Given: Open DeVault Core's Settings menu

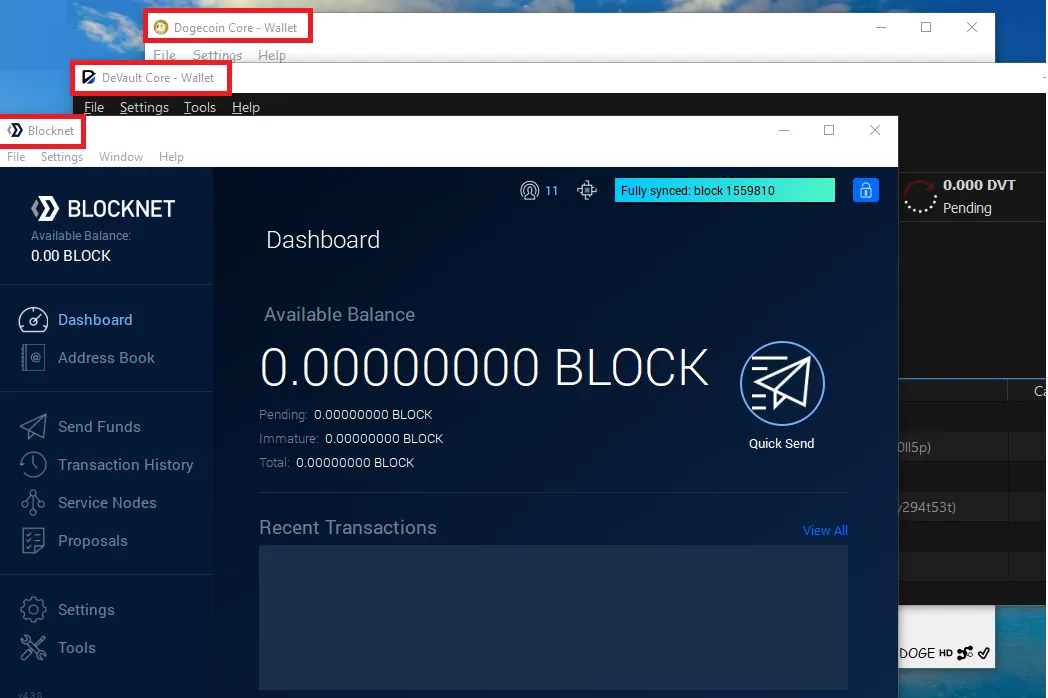Looking at the screenshot, I should pos(144,107).
